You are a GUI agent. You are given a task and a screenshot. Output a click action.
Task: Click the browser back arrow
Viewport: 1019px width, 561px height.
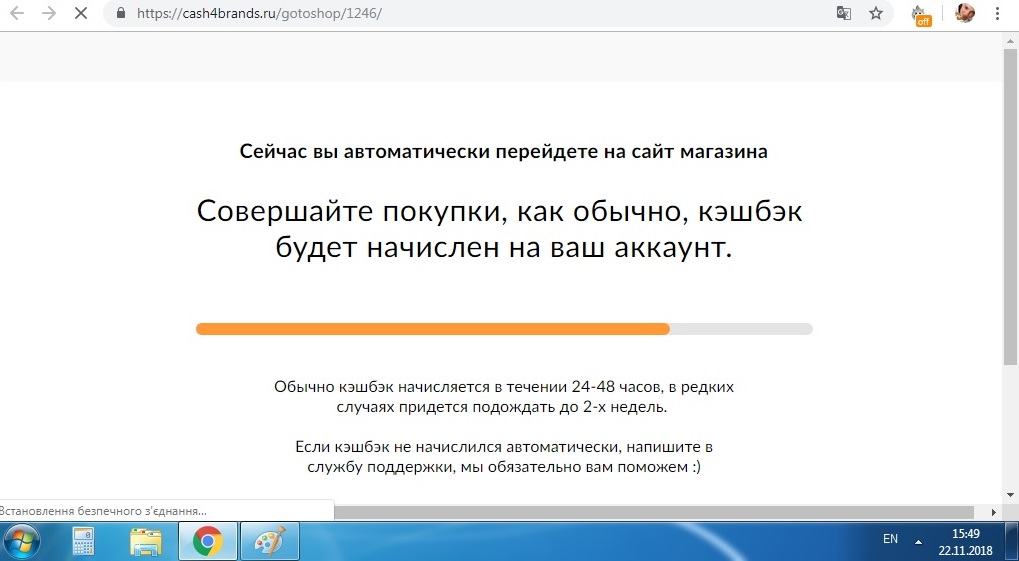click(x=17, y=13)
